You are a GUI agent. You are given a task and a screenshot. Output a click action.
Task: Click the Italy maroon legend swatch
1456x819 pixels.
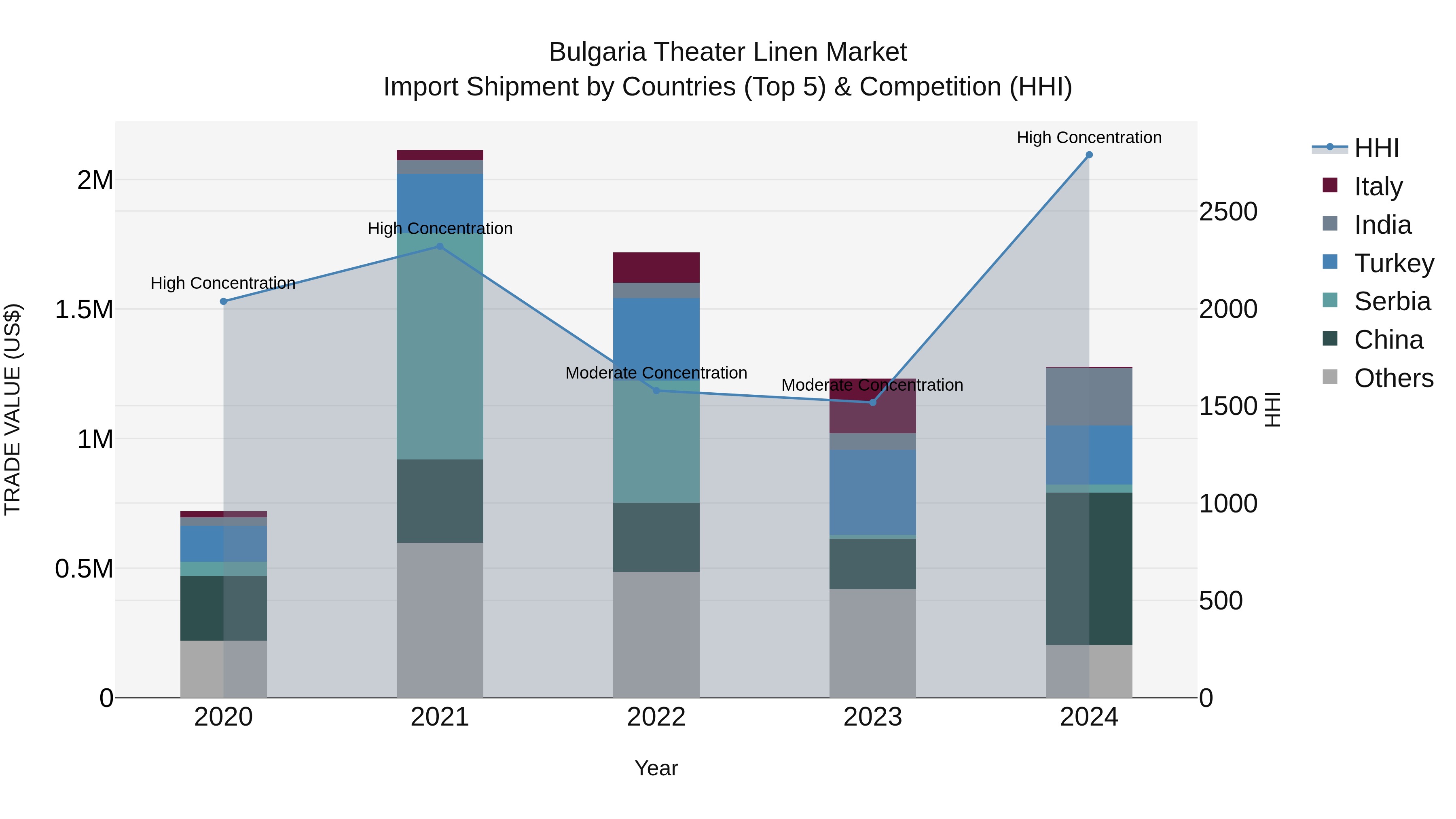[x=1330, y=185]
